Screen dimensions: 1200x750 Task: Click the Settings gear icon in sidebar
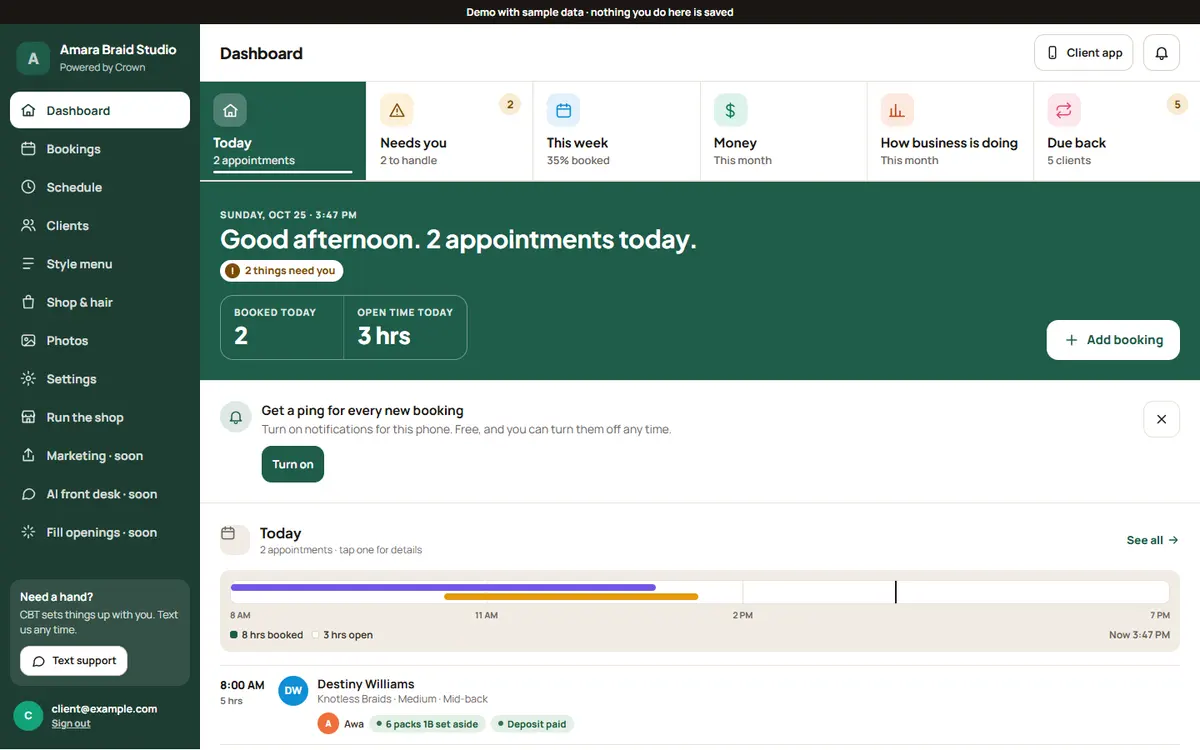click(28, 379)
